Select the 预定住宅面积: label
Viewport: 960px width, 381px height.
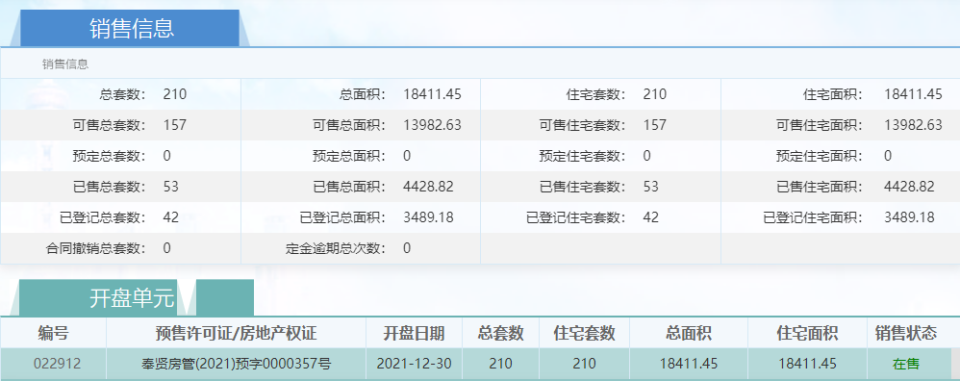coord(820,156)
